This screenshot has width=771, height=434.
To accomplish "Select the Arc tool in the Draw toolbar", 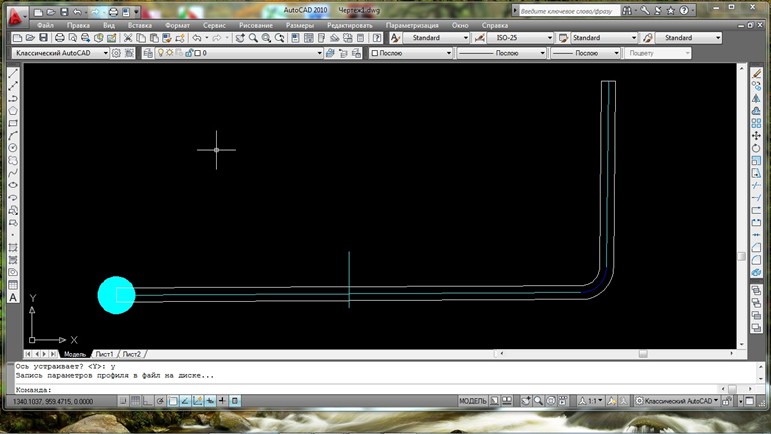I will click(x=13, y=135).
